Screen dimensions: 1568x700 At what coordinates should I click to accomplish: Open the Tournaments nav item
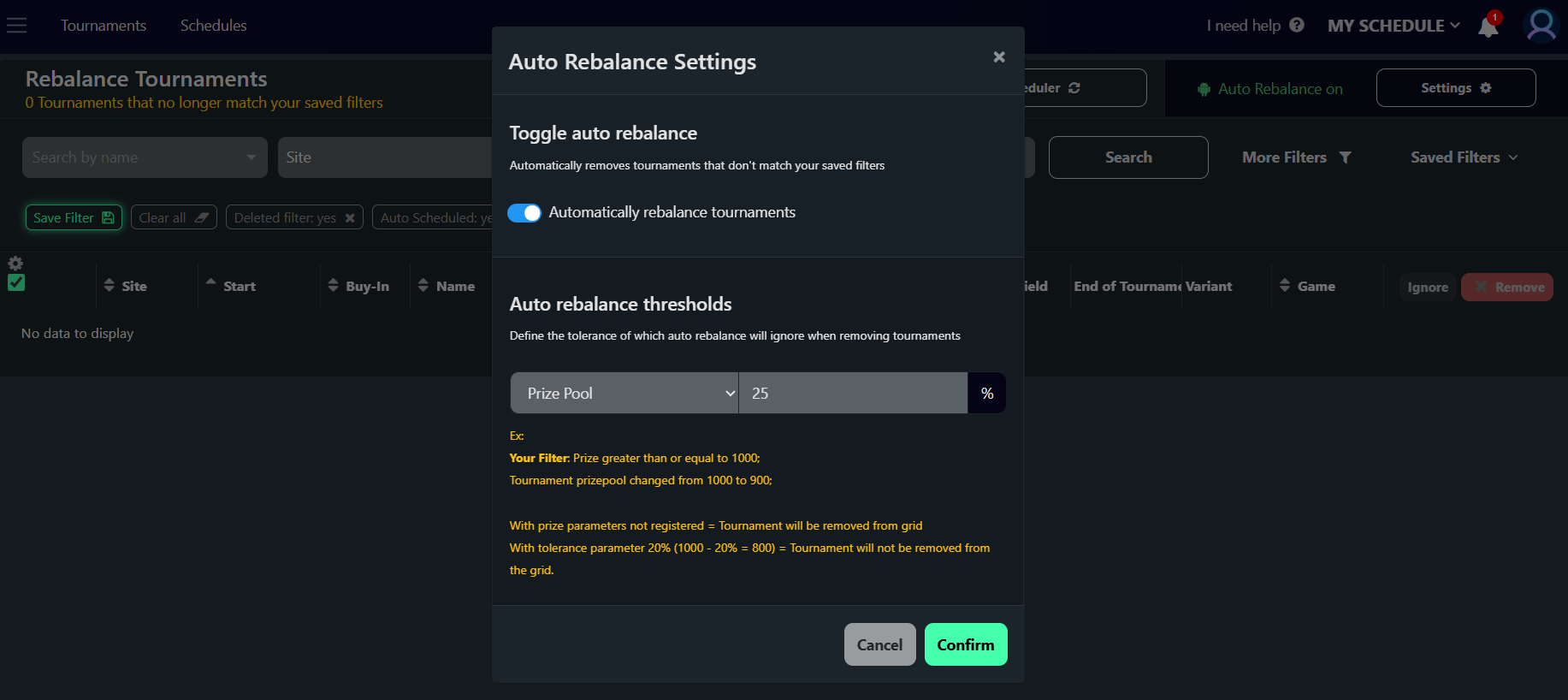point(104,26)
